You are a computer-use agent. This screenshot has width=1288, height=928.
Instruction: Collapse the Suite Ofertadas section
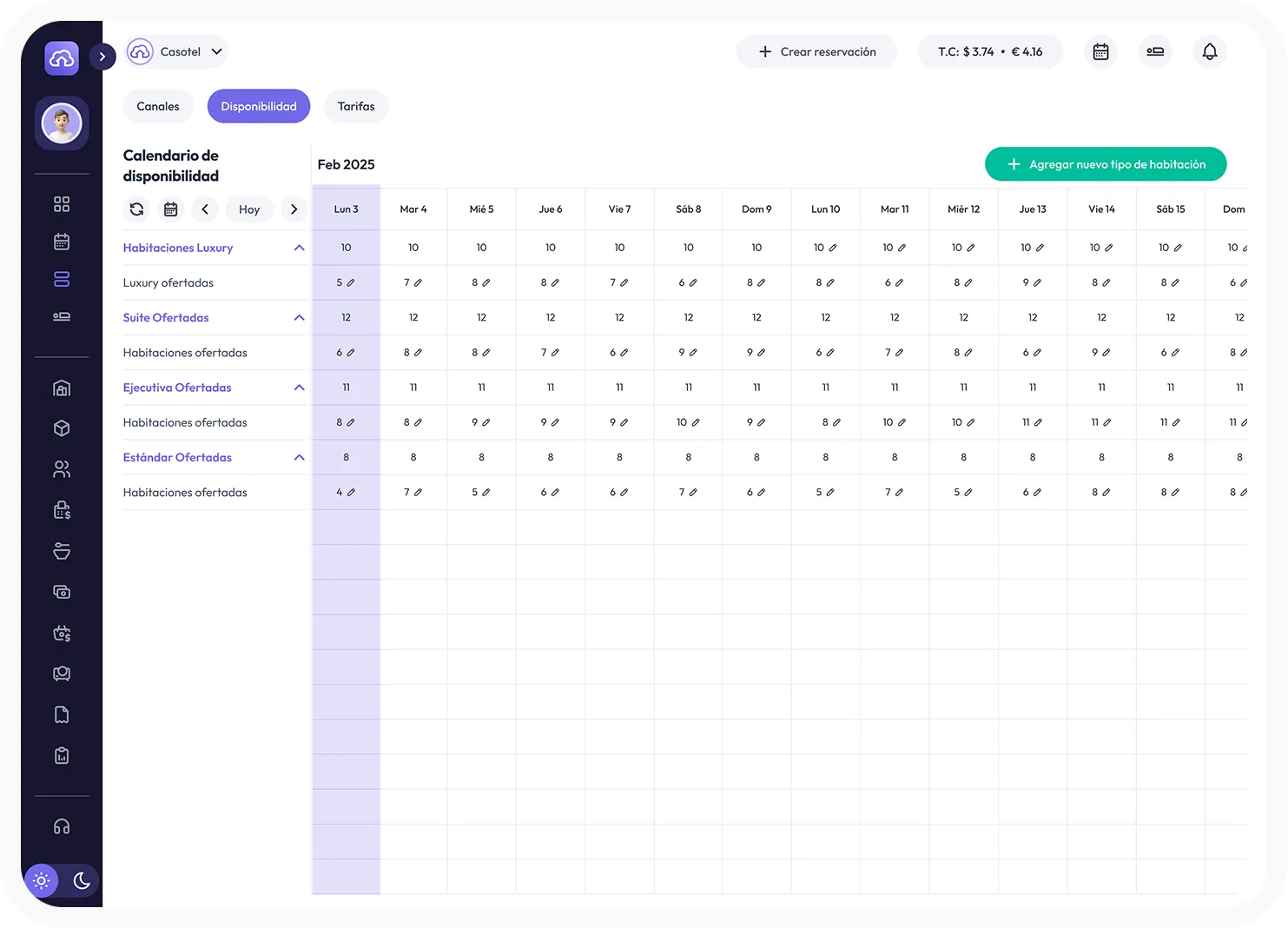299,318
